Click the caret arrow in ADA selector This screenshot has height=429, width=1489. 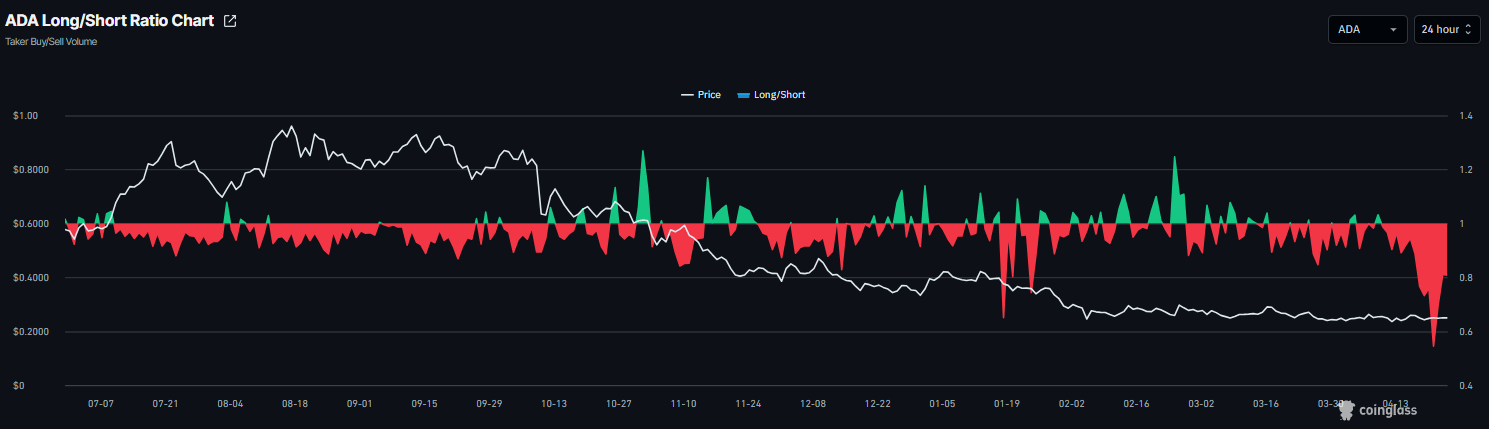1393,30
